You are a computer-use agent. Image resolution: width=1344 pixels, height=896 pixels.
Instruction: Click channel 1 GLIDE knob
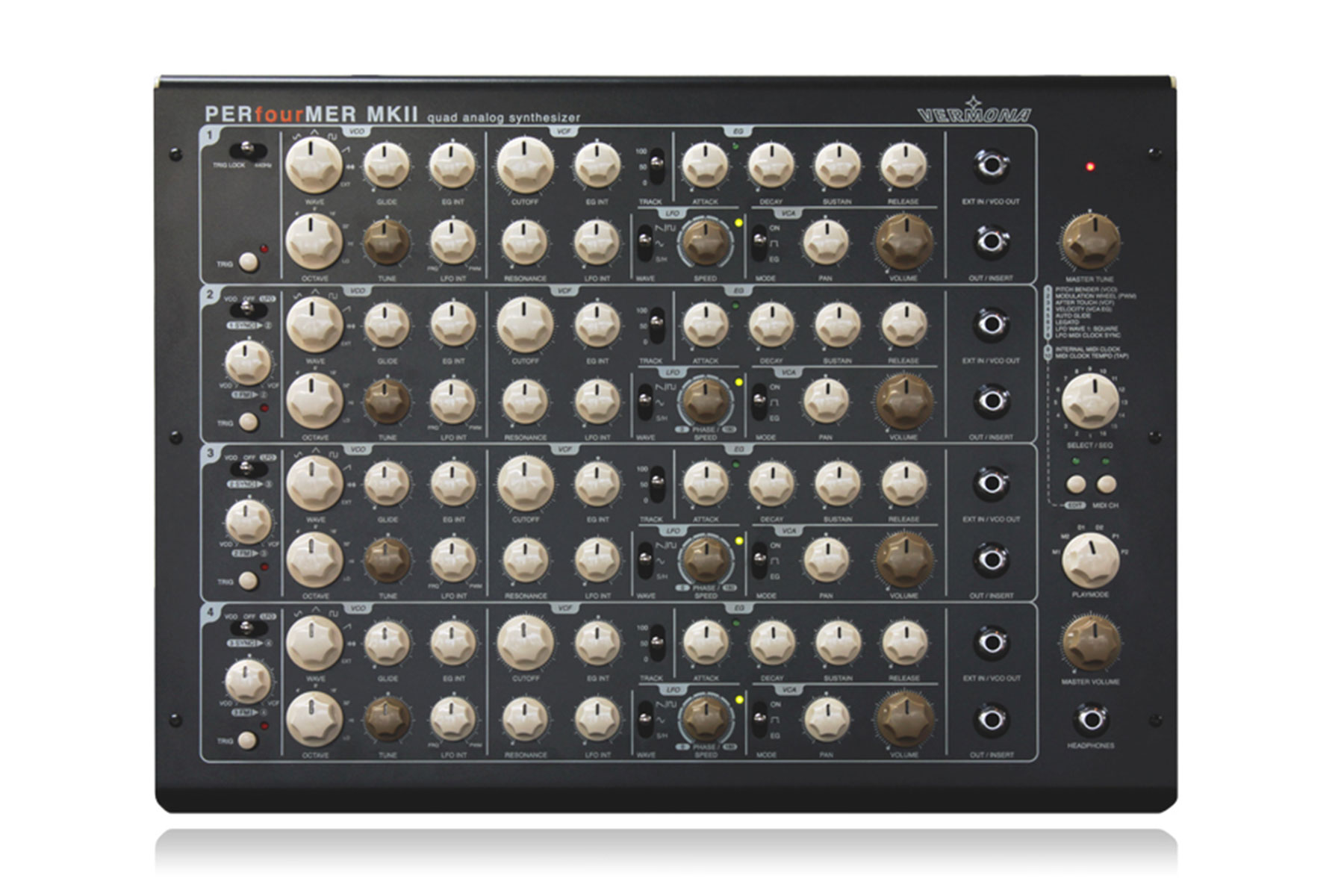pos(387,165)
